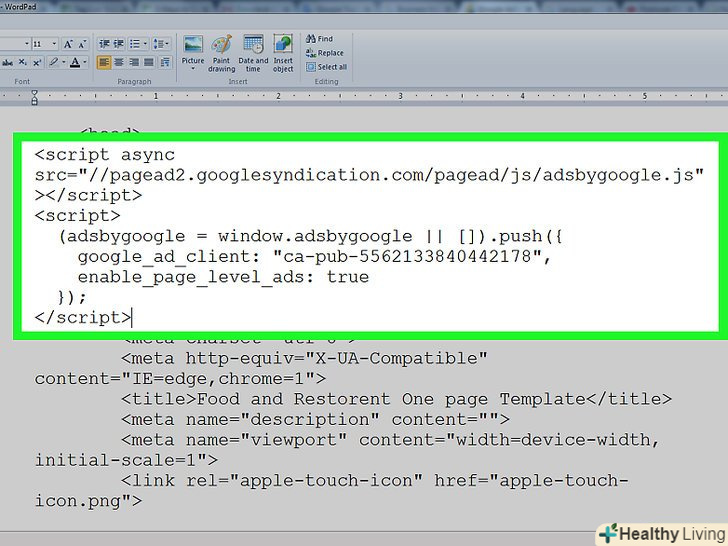Open the line spacing menu
728x546 pixels.
click(x=161, y=44)
